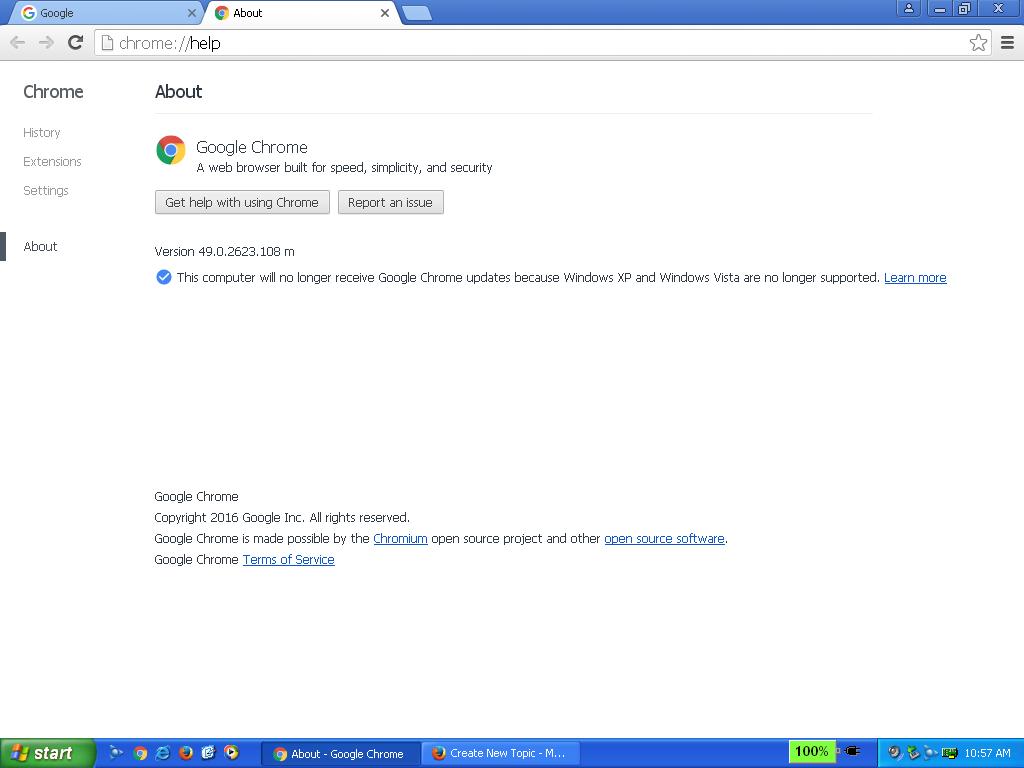Open the Terms of Service link
Screen dimensions: 1024x768
[x=289, y=560]
